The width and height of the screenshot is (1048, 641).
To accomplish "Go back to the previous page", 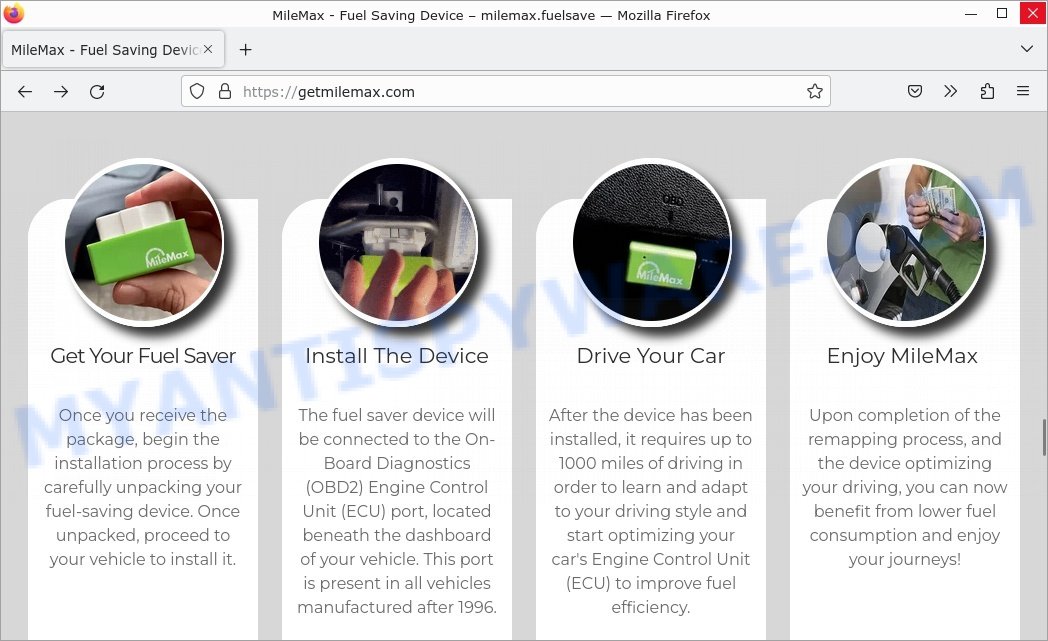I will point(25,92).
